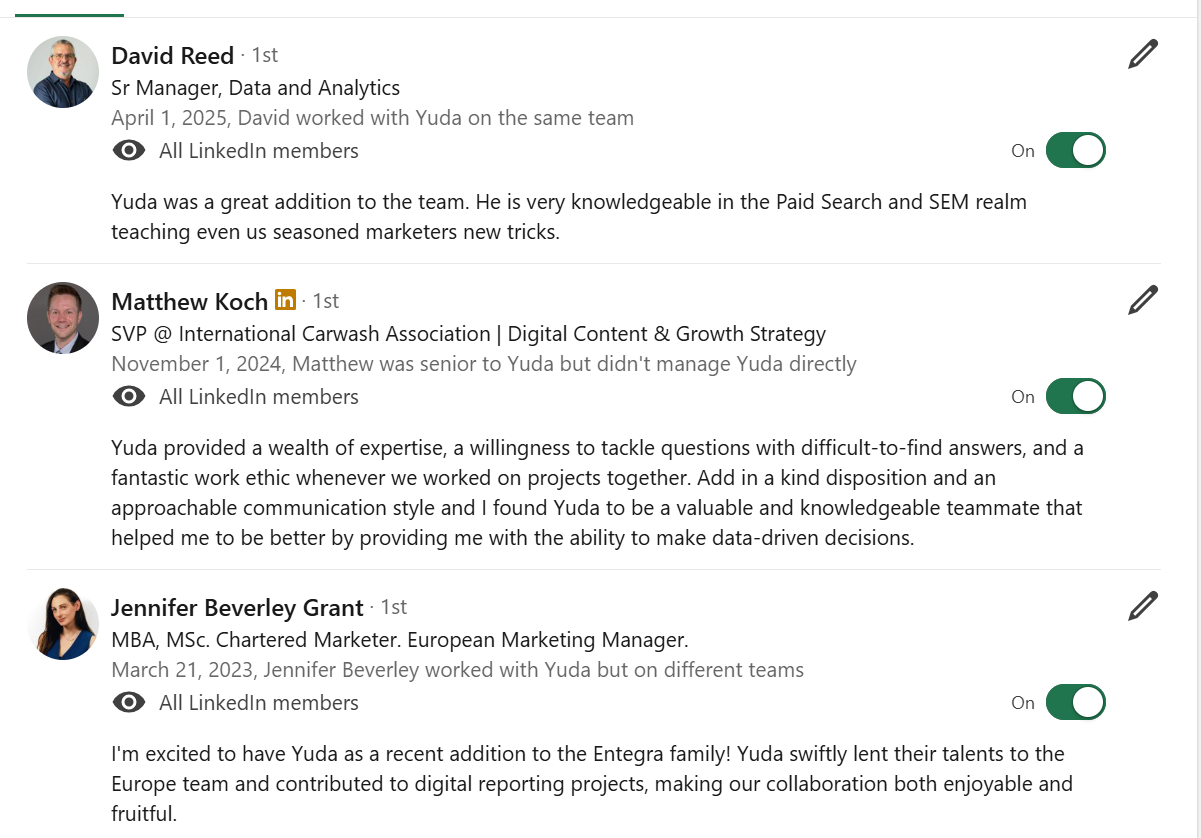The height and width of the screenshot is (838, 1201).
Task: Open David Reed's name link
Action: [x=172, y=55]
